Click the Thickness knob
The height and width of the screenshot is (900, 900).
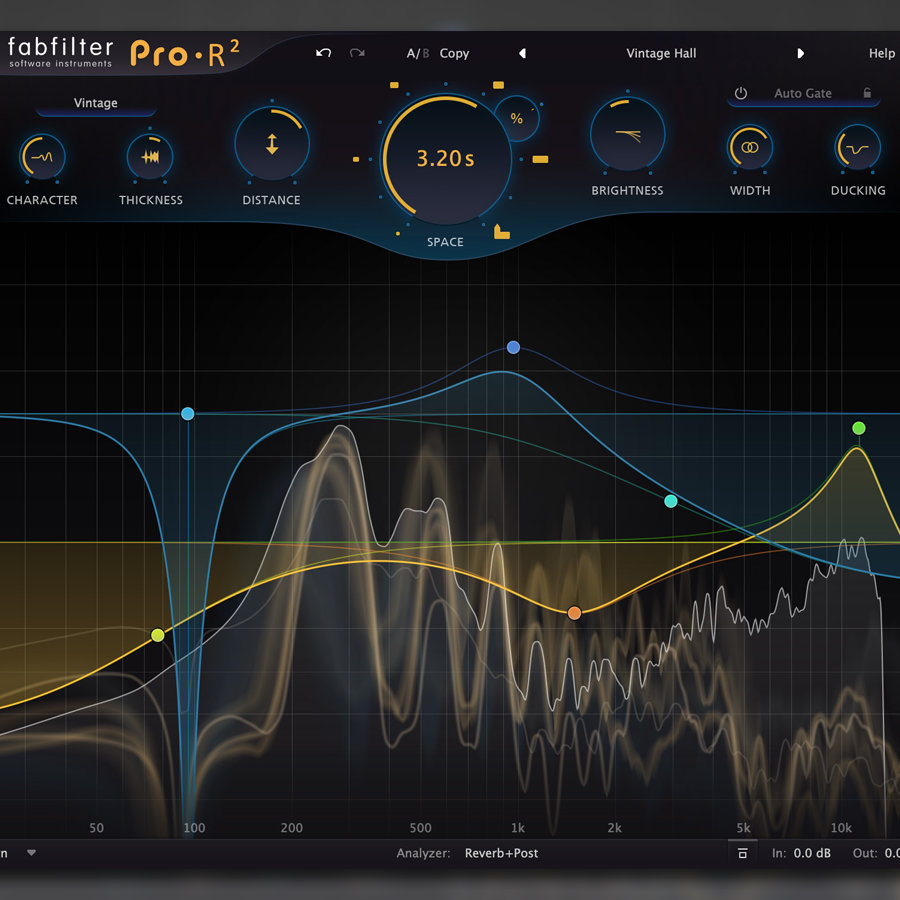click(x=150, y=157)
